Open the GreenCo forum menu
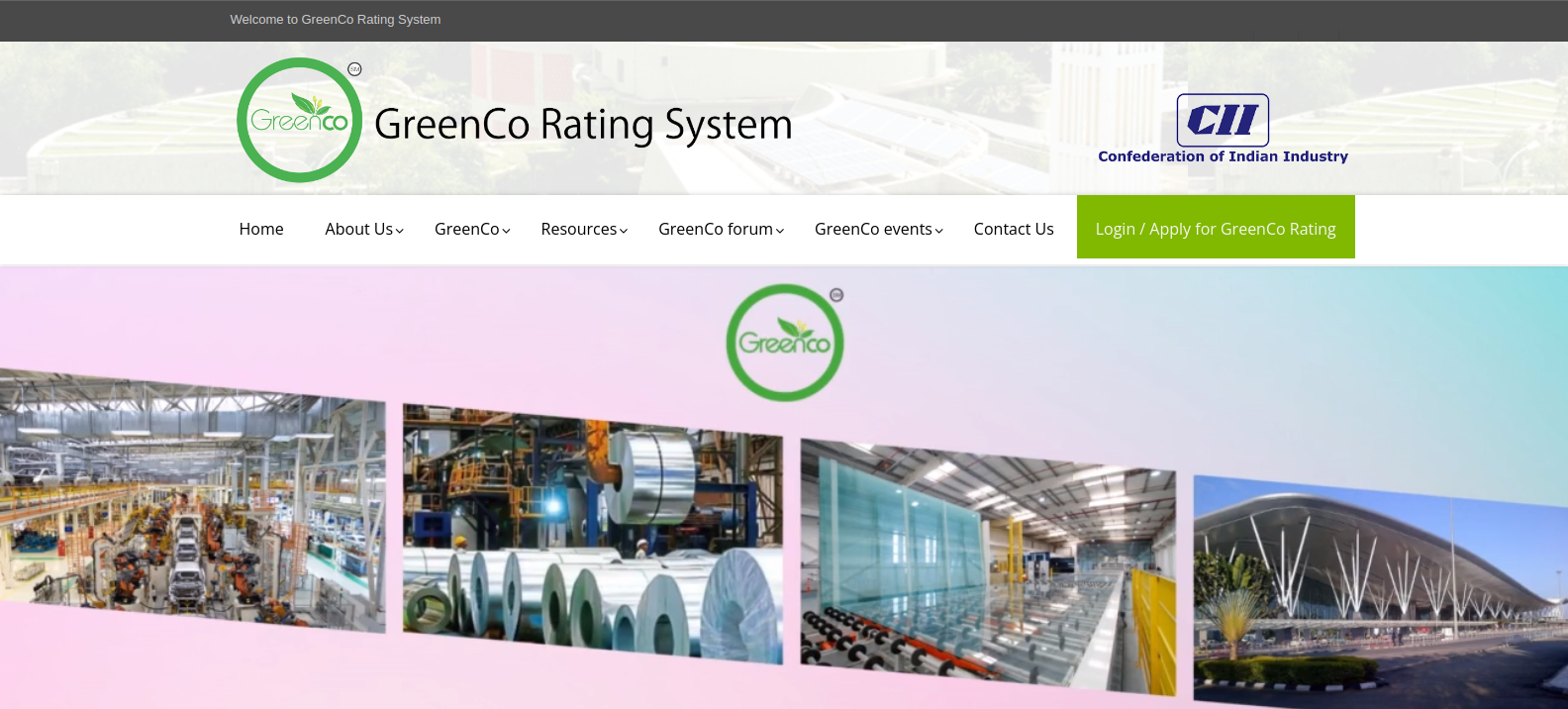 (716, 229)
